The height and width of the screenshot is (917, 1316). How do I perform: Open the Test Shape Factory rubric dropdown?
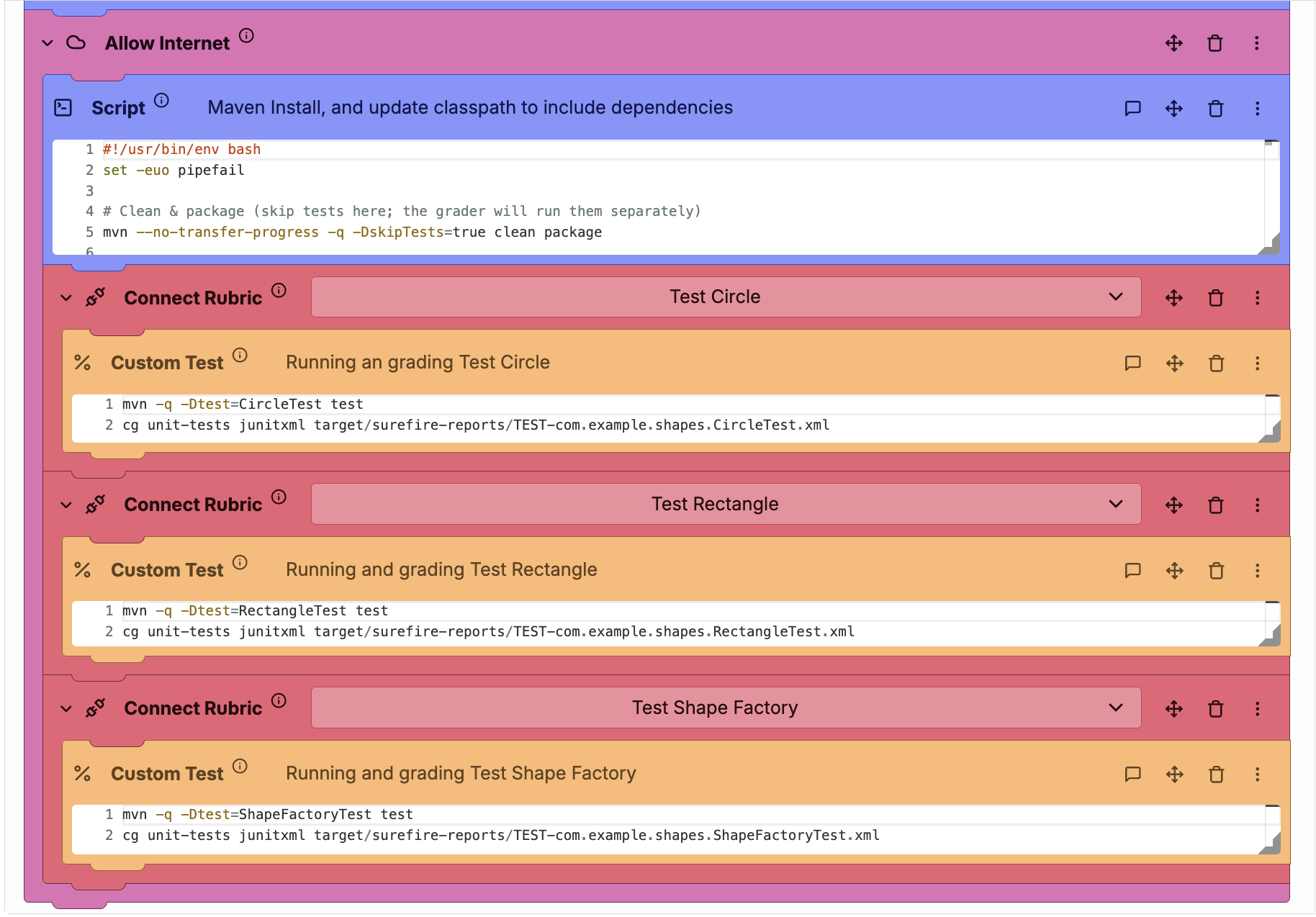coord(726,708)
